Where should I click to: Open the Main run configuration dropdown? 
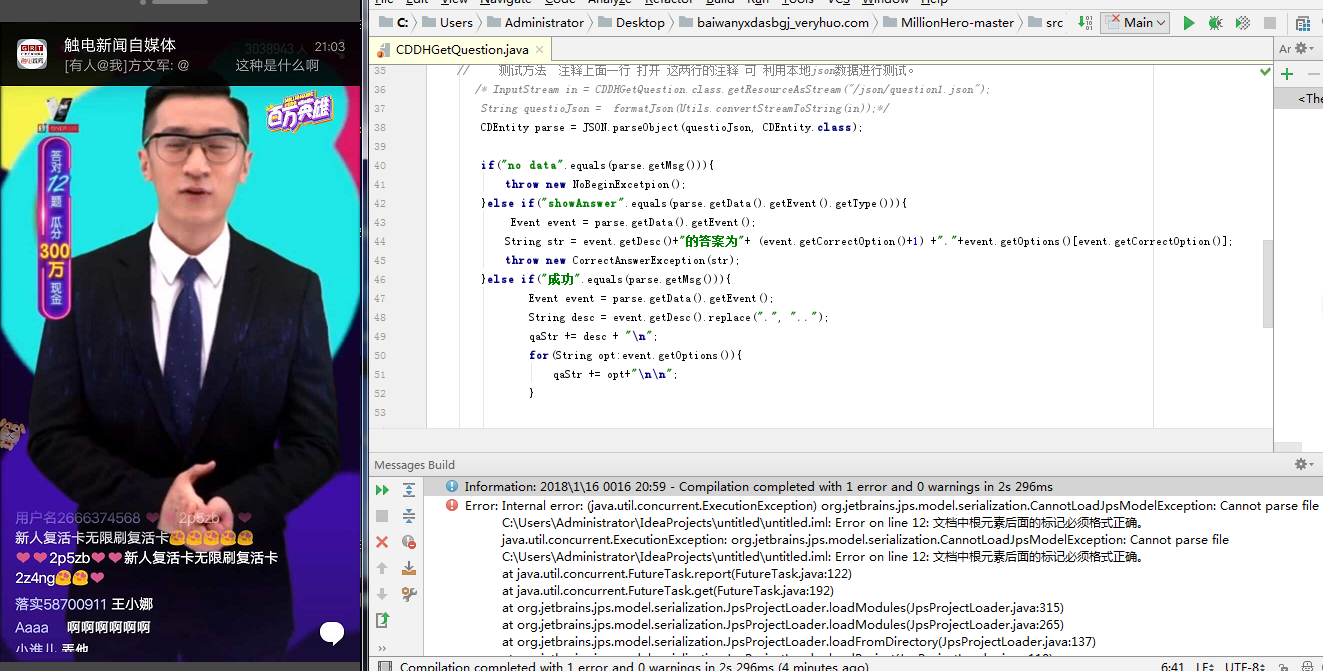[1136, 22]
